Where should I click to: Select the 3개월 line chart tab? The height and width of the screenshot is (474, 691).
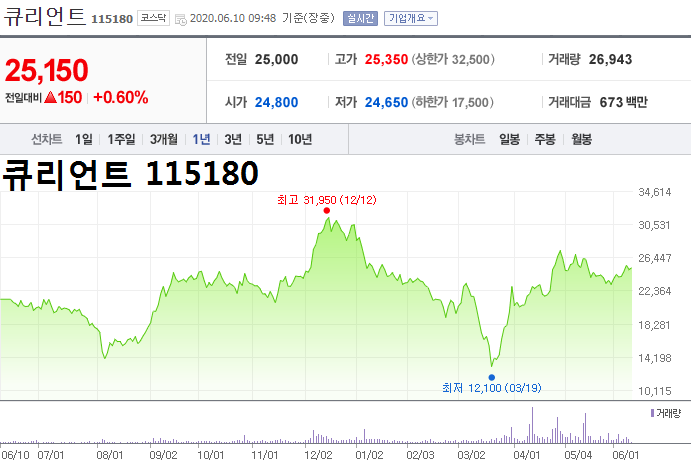[163, 140]
